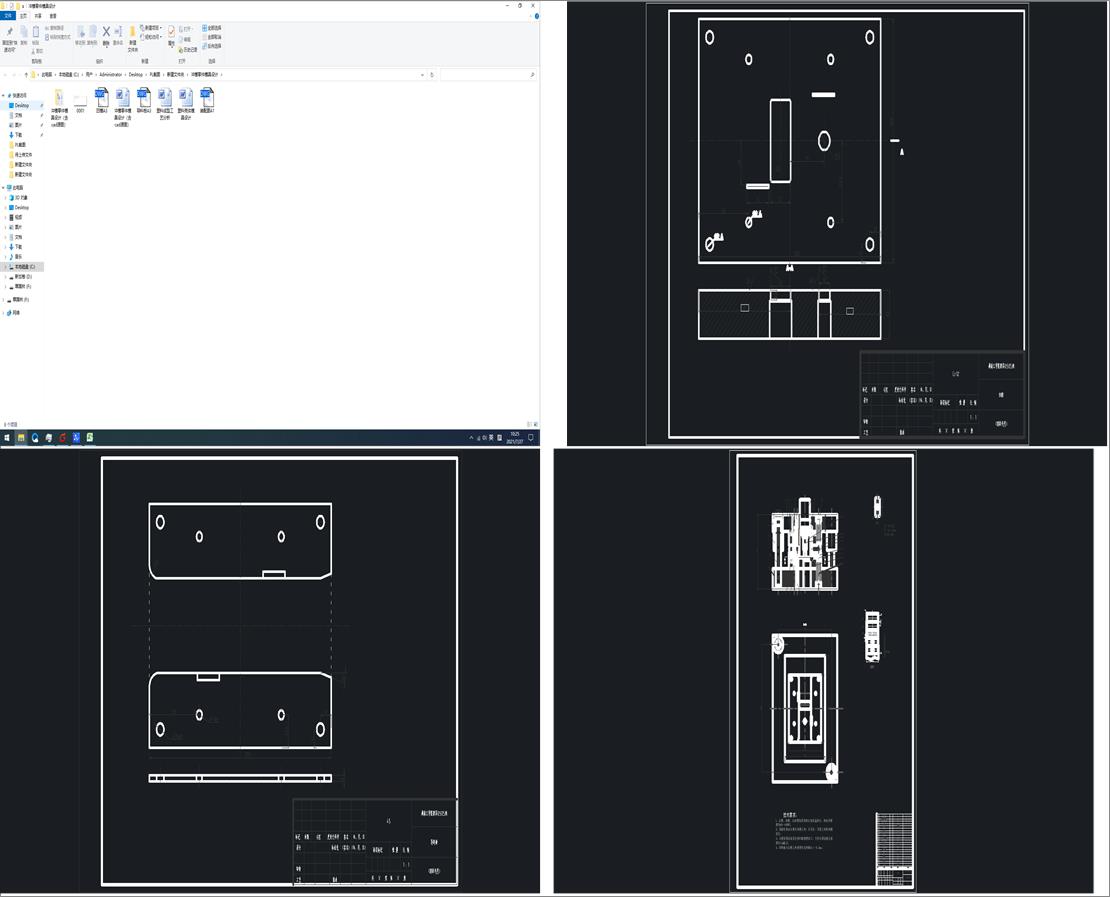Select the (D:) drive in the navigation pane

[23, 277]
